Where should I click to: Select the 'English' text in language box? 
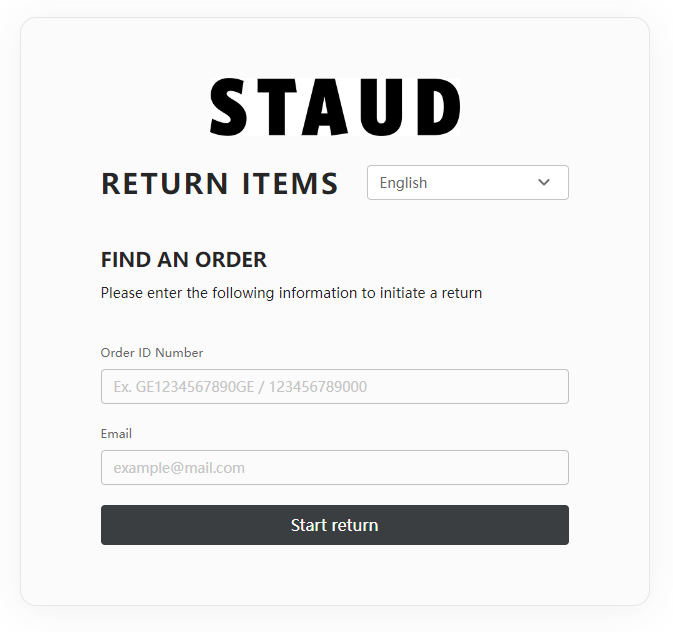[403, 183]
